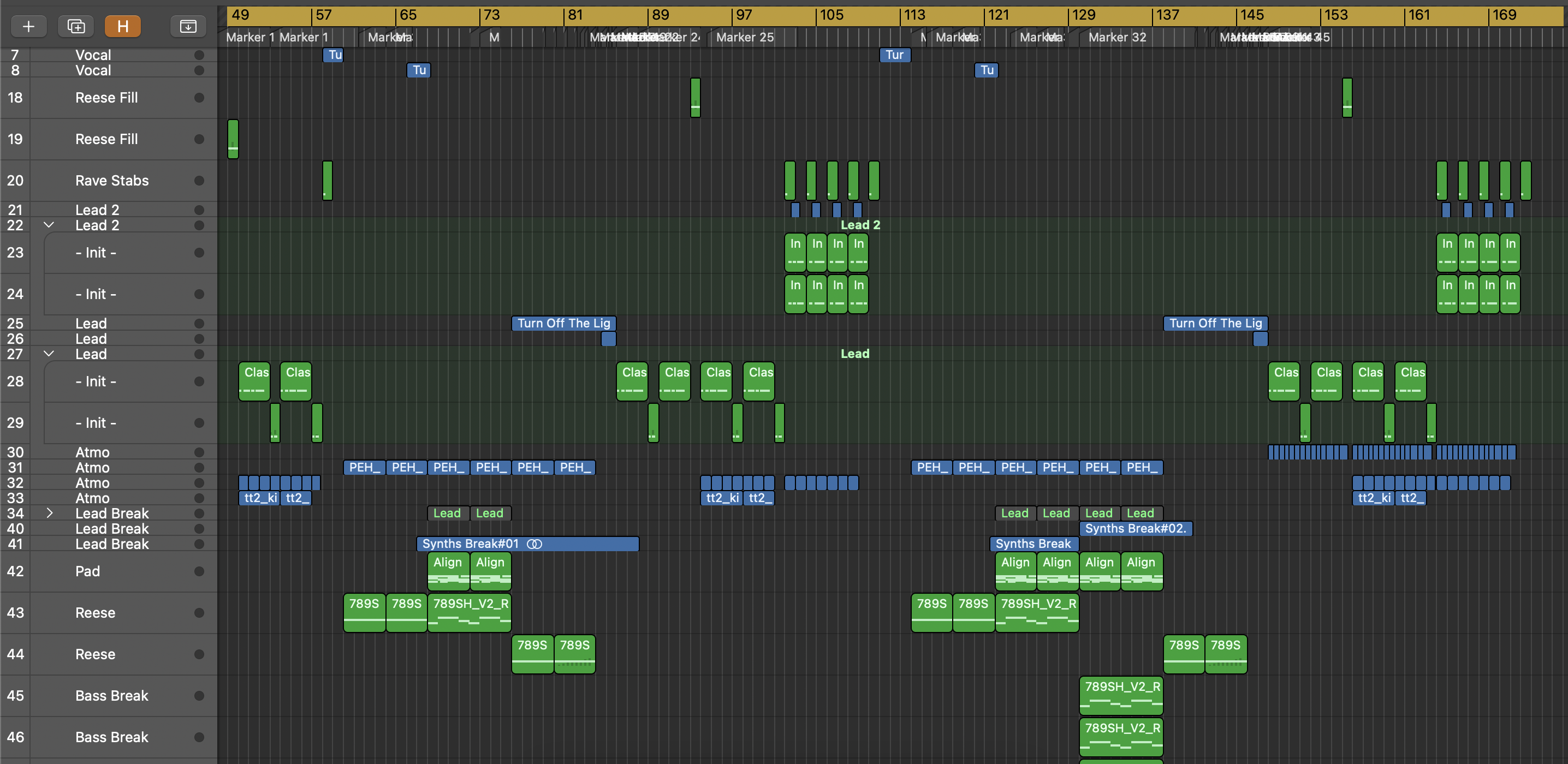Image resolution: width=1568 pixels, height=764 pixels.
Task: Select the Lead Break track 41 header
Action: (x=109, y=544)
